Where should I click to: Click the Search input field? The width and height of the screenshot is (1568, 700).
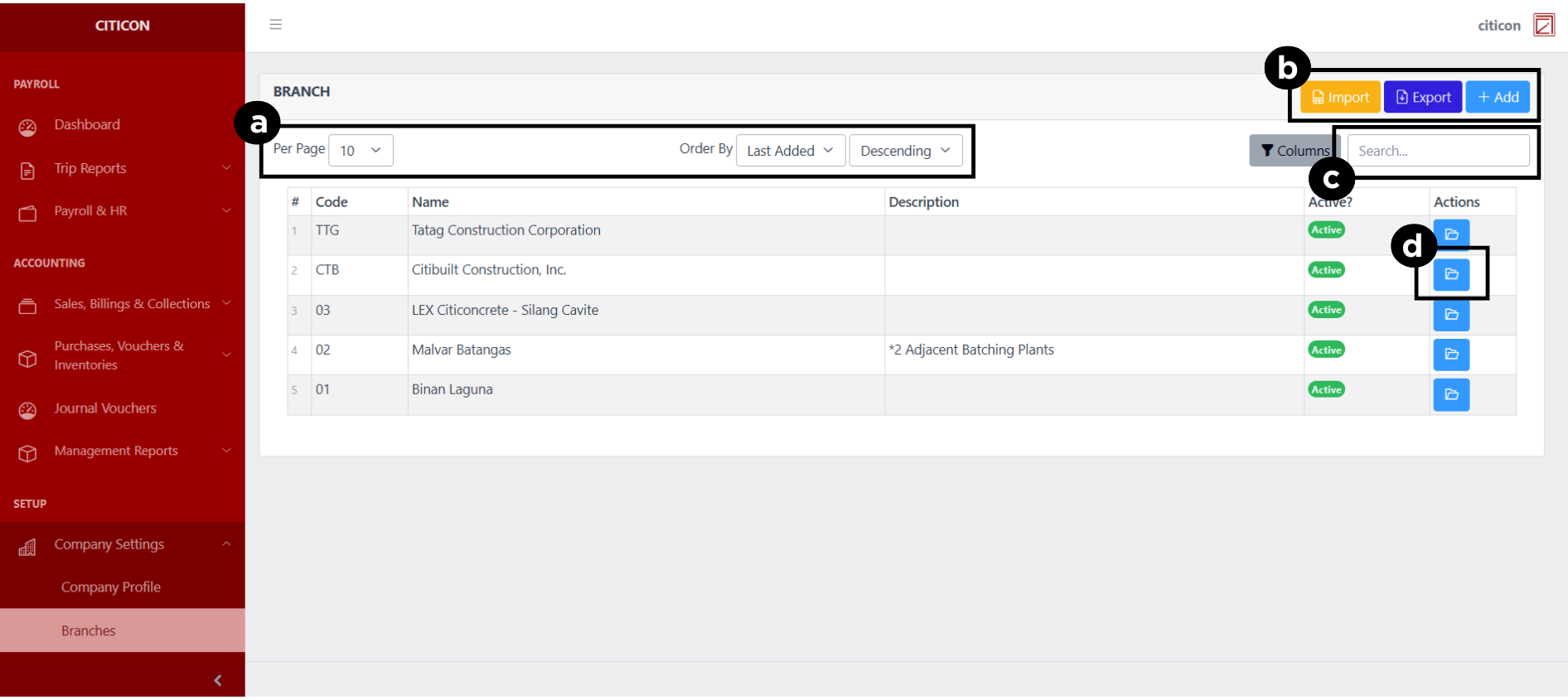[1438, 151]
